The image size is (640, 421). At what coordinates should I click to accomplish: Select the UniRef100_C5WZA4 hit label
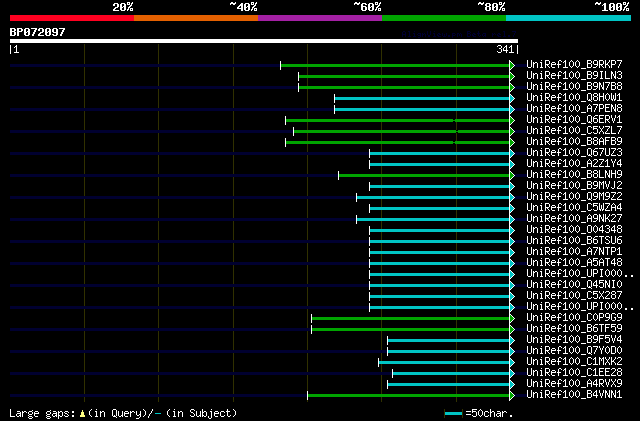coord(574,208)
